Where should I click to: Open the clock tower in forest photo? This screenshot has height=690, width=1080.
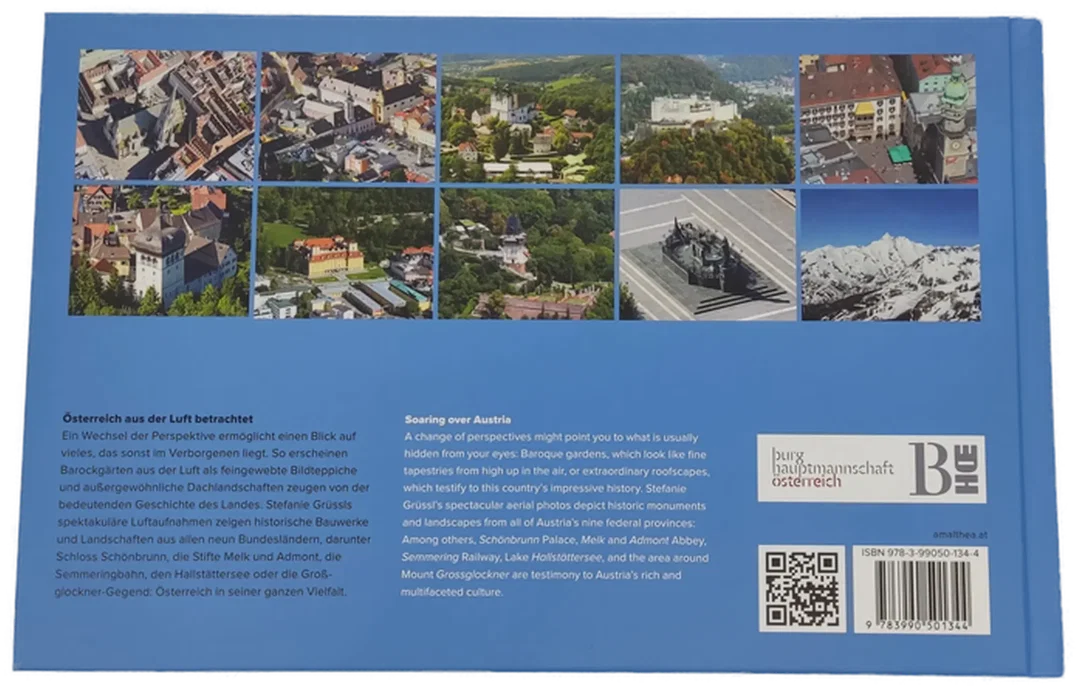pos(526,254)
